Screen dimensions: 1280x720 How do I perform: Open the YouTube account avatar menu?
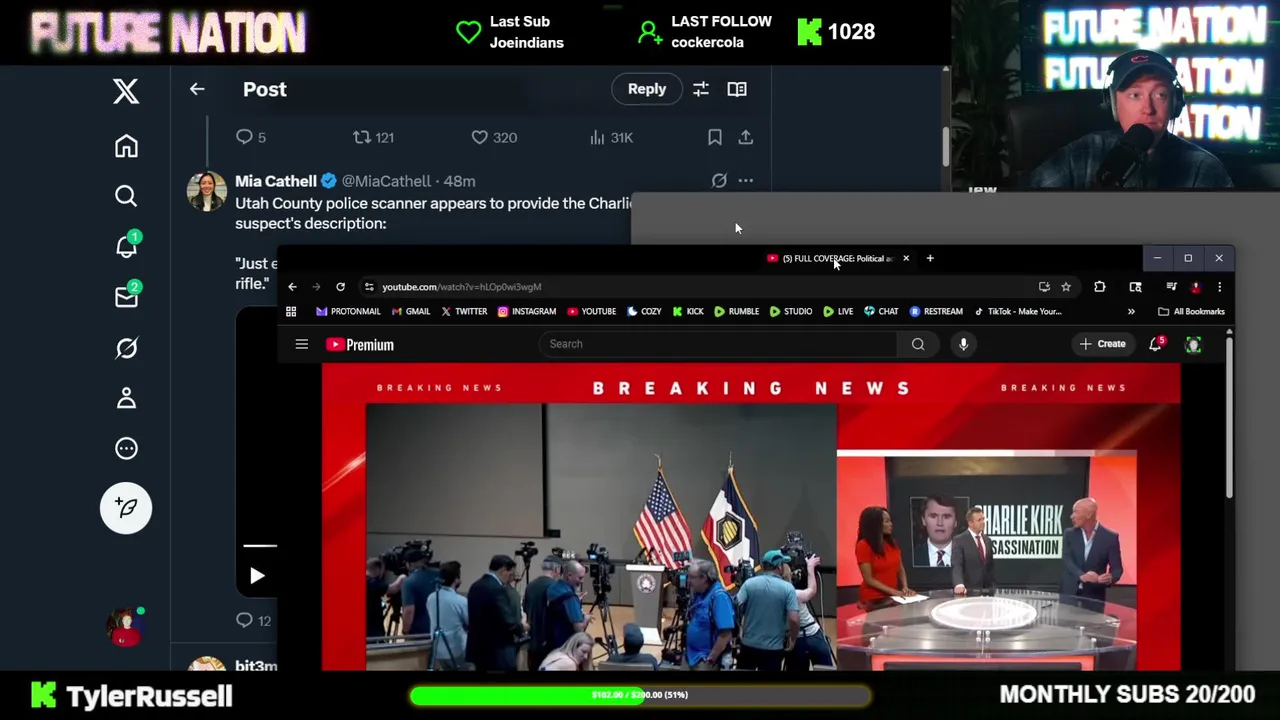(1193, 344)
